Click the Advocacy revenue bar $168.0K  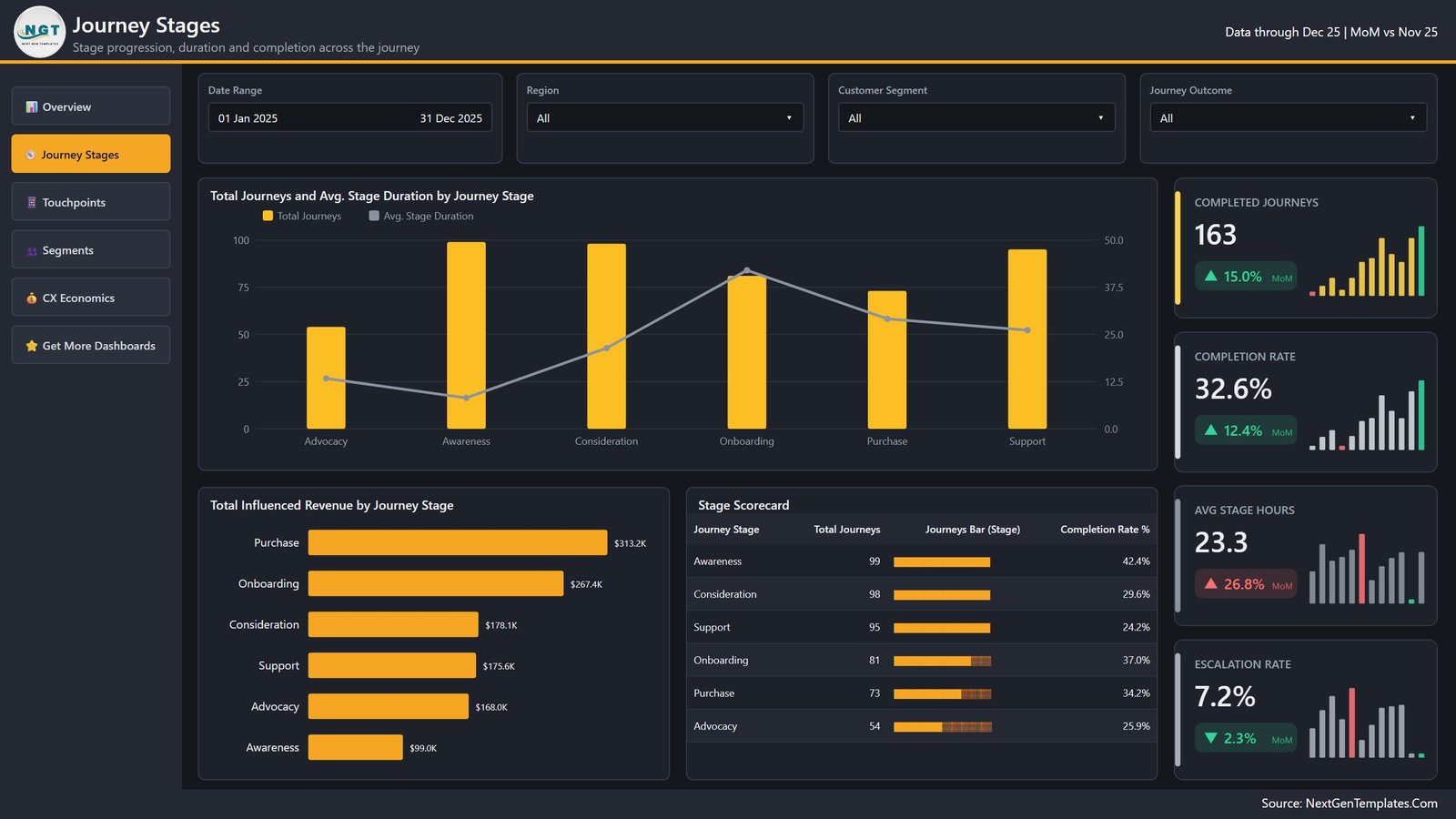tap(389, 706)
